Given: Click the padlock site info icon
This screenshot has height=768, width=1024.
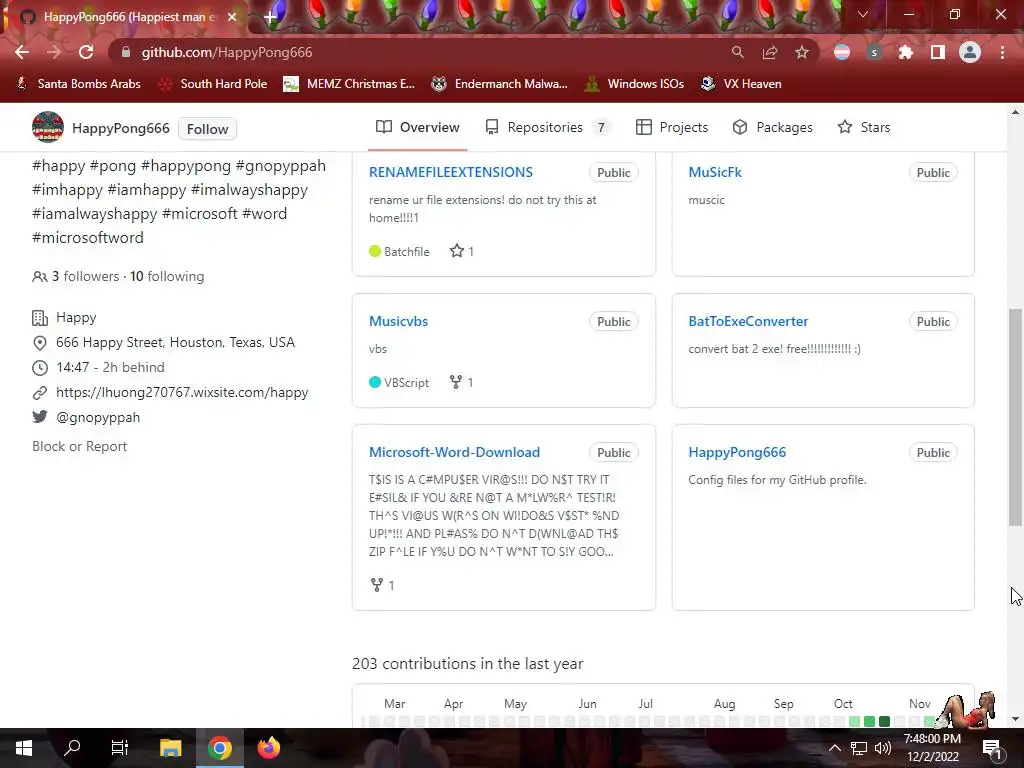Looking at the screenshot, I should 126,52.
